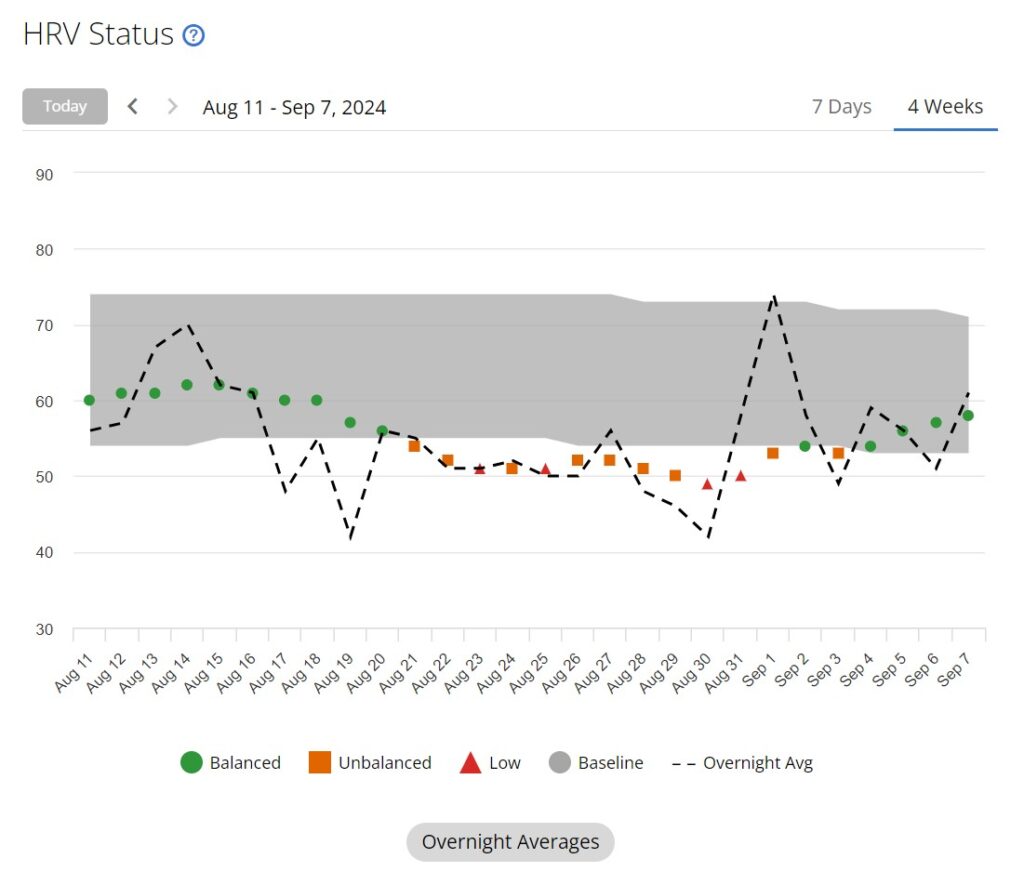
Task: Select the 4 Weeks tab
Action: pyautogui.click(x=945, y=107)
